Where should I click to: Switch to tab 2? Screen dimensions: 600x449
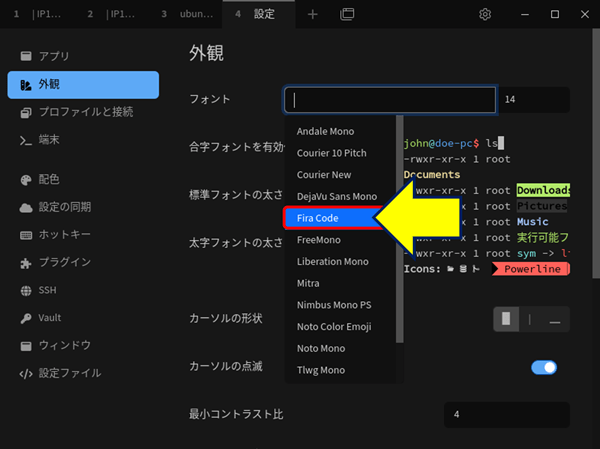point(111,14)
